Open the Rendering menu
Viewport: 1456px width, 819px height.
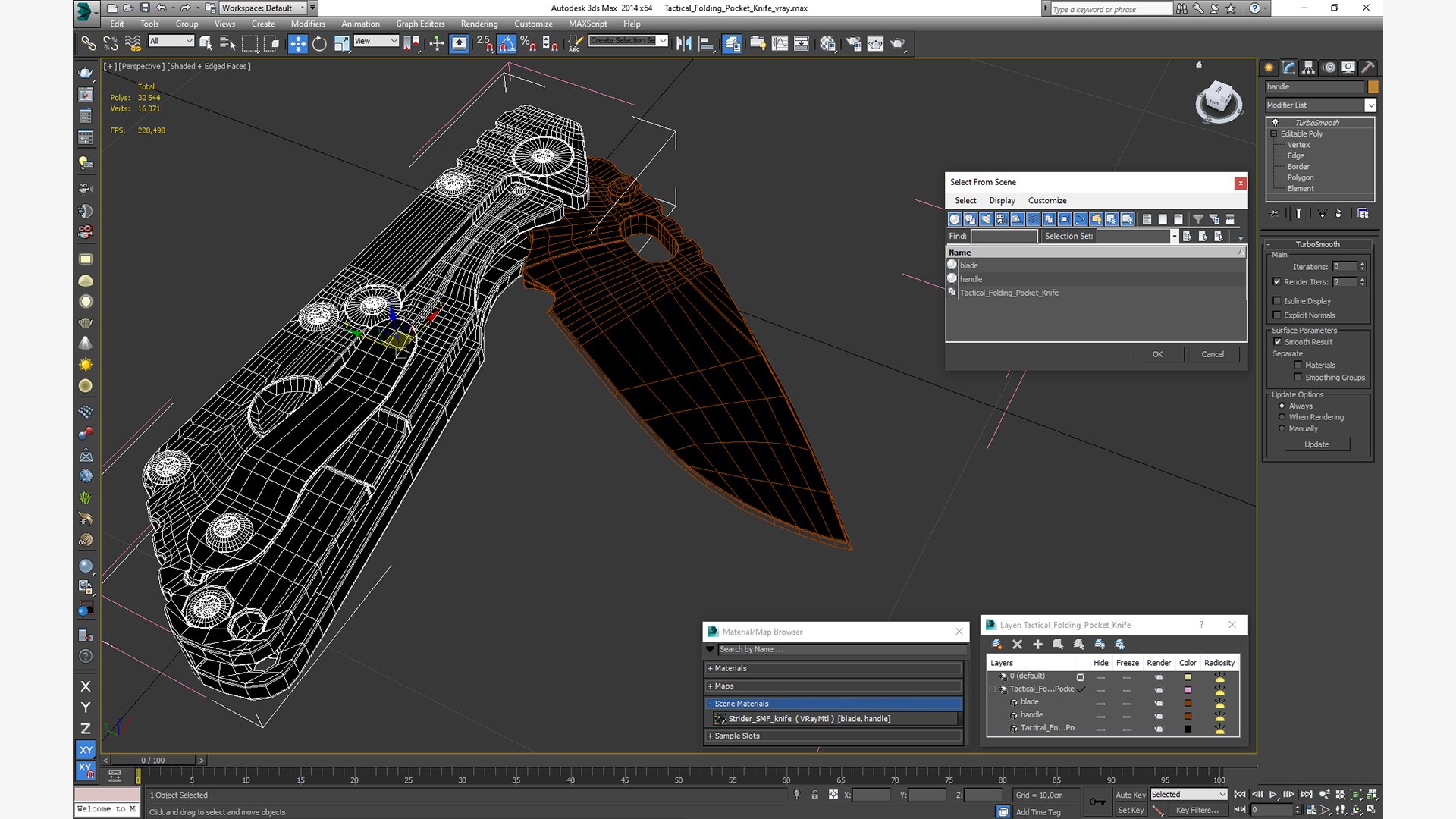click(x=479, y=24)
